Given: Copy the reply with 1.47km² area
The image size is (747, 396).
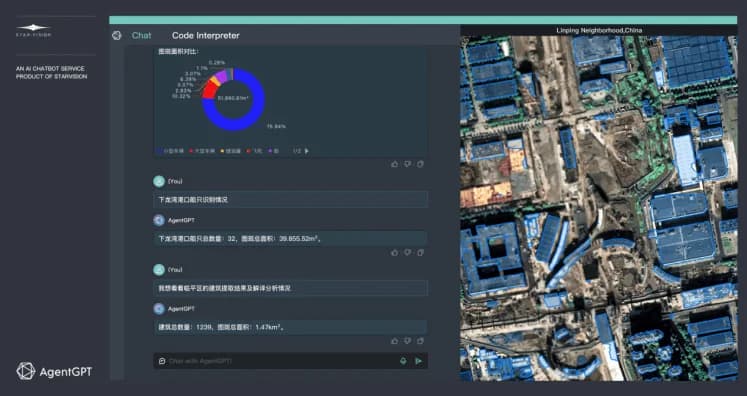Looking at the screenshot, I should (420, 341).
